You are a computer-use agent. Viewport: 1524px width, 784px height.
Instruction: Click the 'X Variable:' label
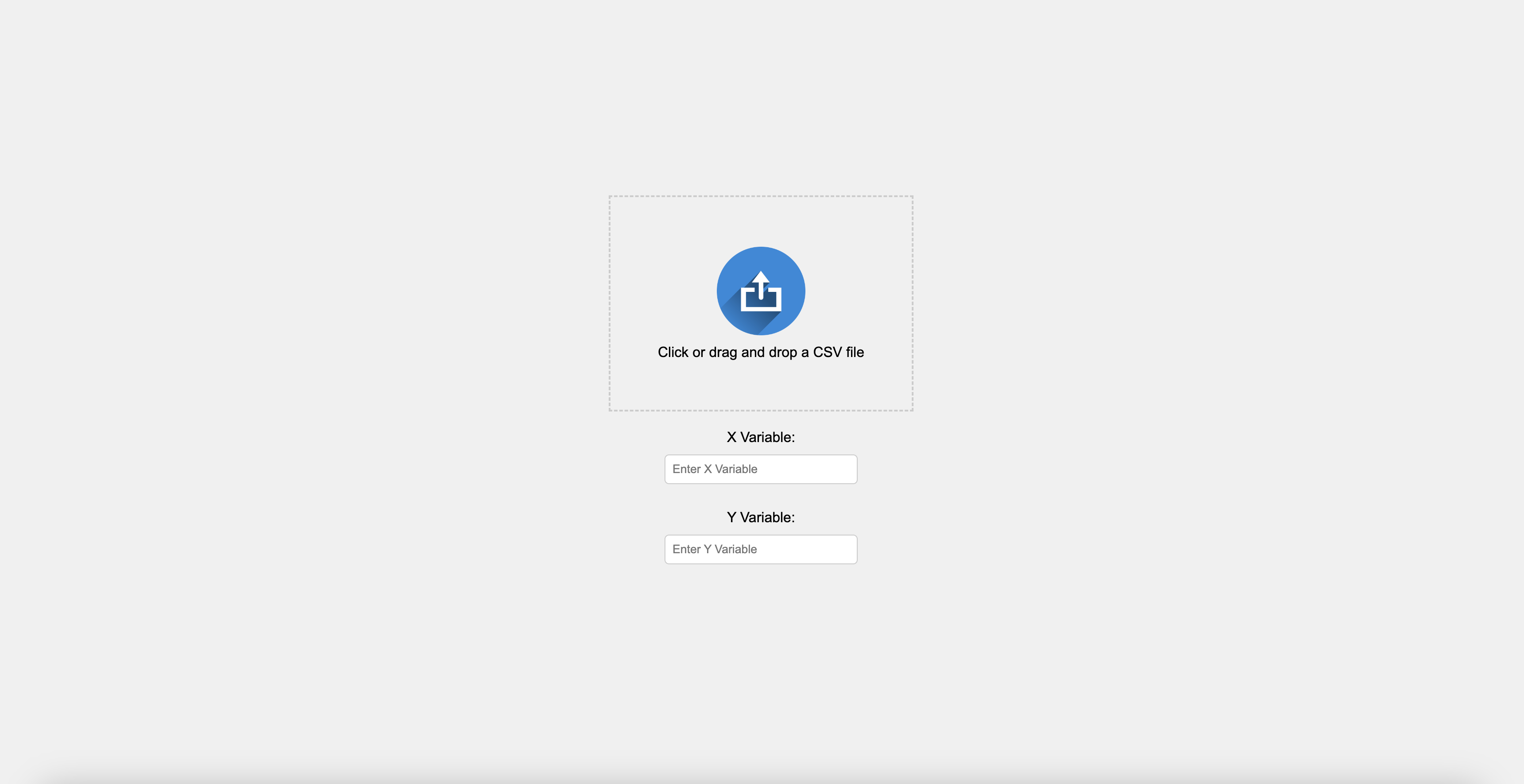(761, 437)
